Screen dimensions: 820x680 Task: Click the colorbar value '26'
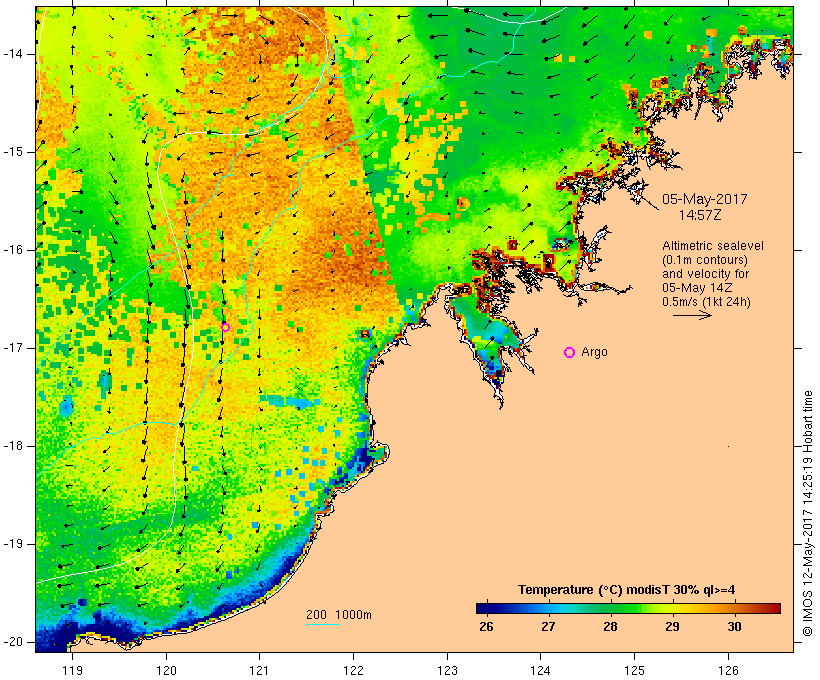pyautogui.click(x=486, y=627)
